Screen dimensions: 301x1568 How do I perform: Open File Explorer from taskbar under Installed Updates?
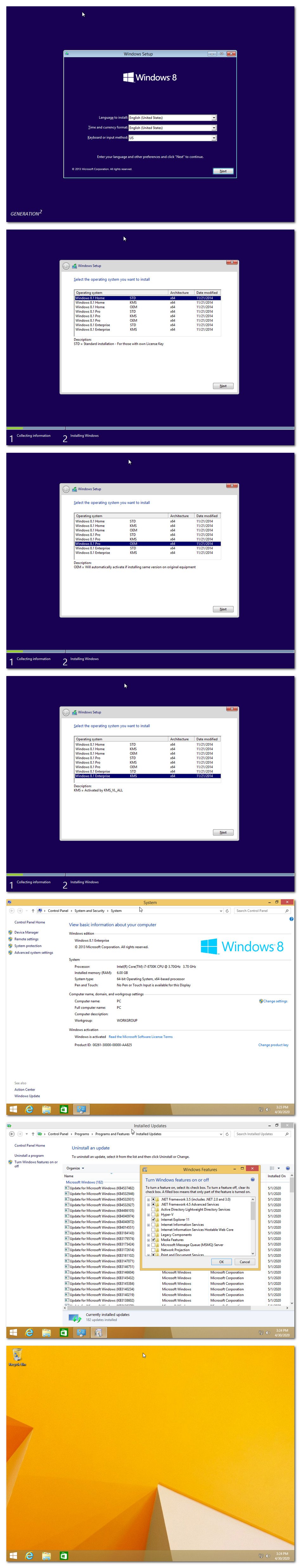click(x=46, y=1332)
